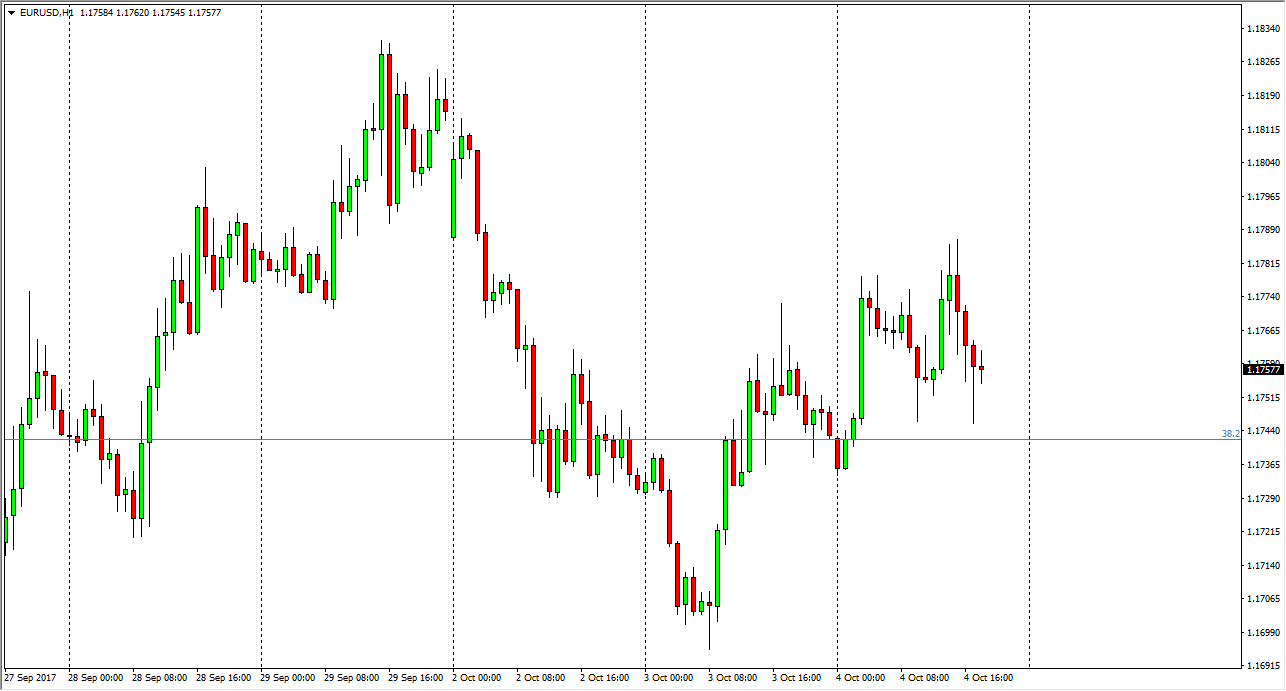Select the 28 Sep 08:00 time label
1286x691 pixels.
click(x=160, y=678)
